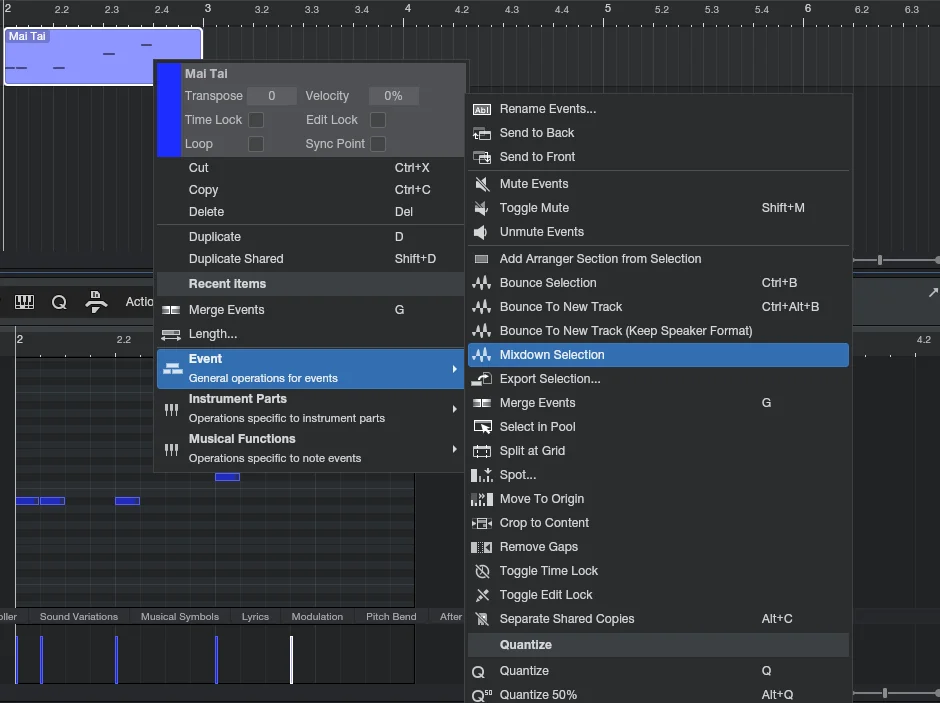940x703 pixels.
Task: Click the Split at Grid icon
Action: [x=481, y=451]
